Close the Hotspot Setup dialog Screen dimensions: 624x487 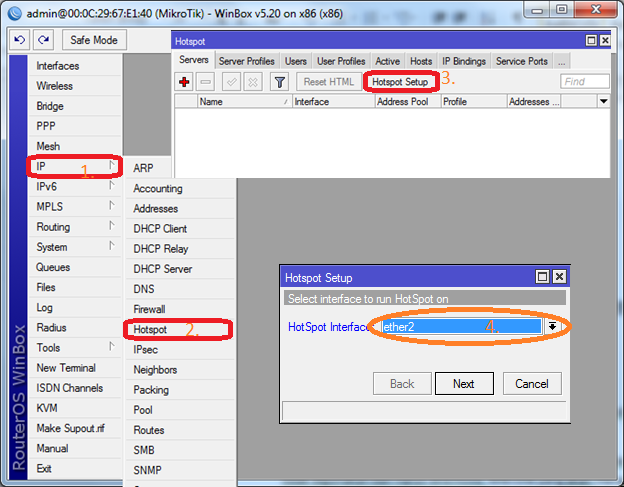[x=559, y=277]
